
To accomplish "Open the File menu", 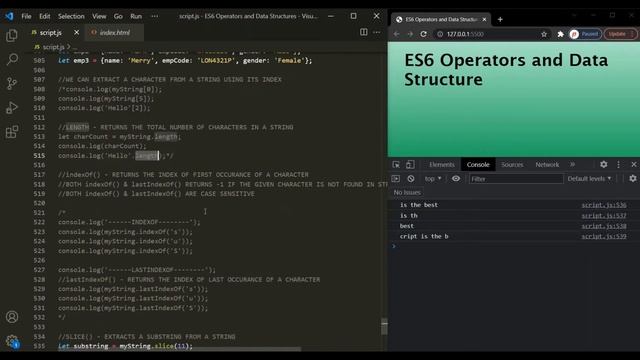I will (x=27, y=16).
